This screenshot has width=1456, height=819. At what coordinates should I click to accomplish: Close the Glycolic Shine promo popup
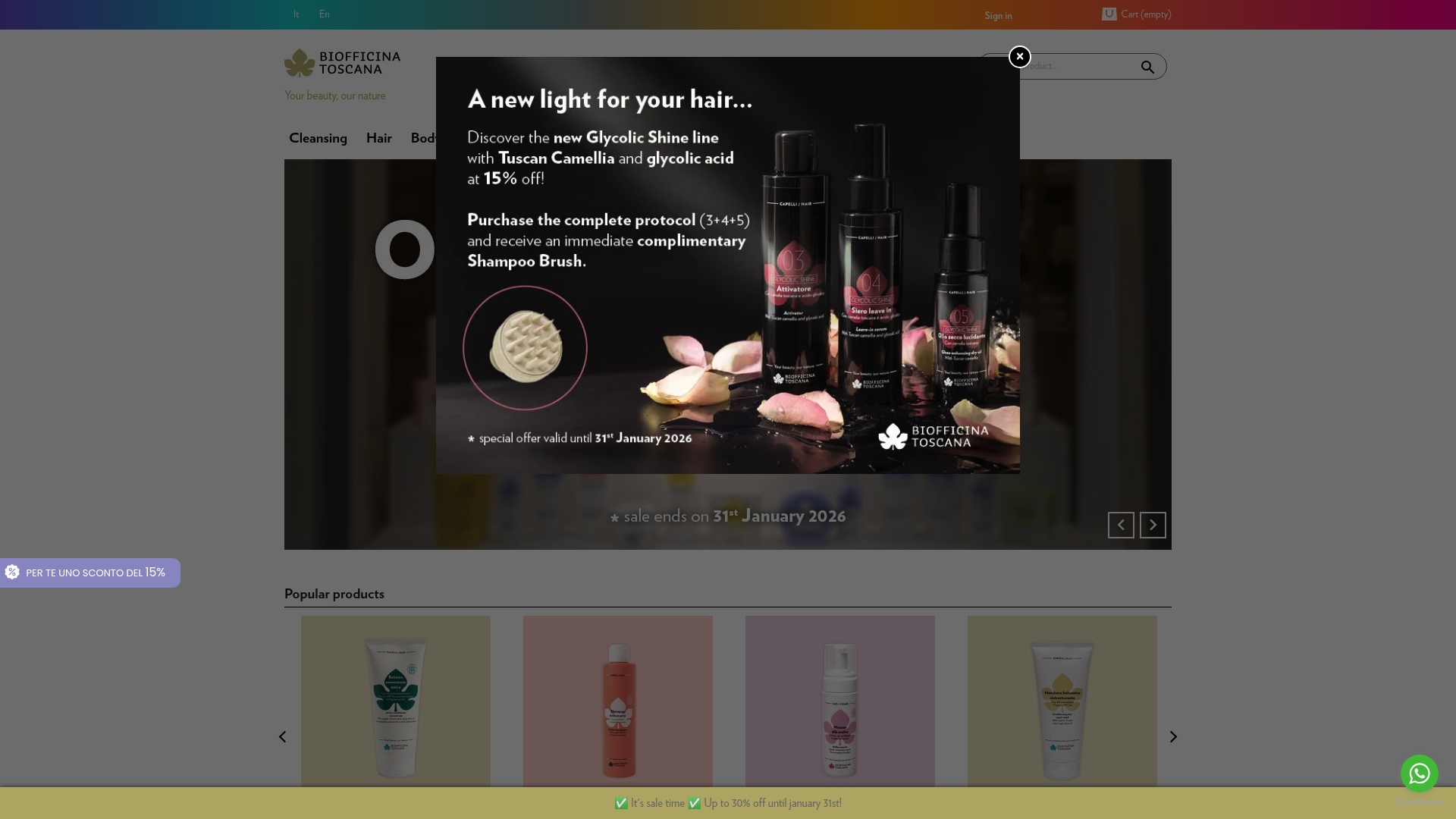pyautogui.click(x=1019, y=56)
